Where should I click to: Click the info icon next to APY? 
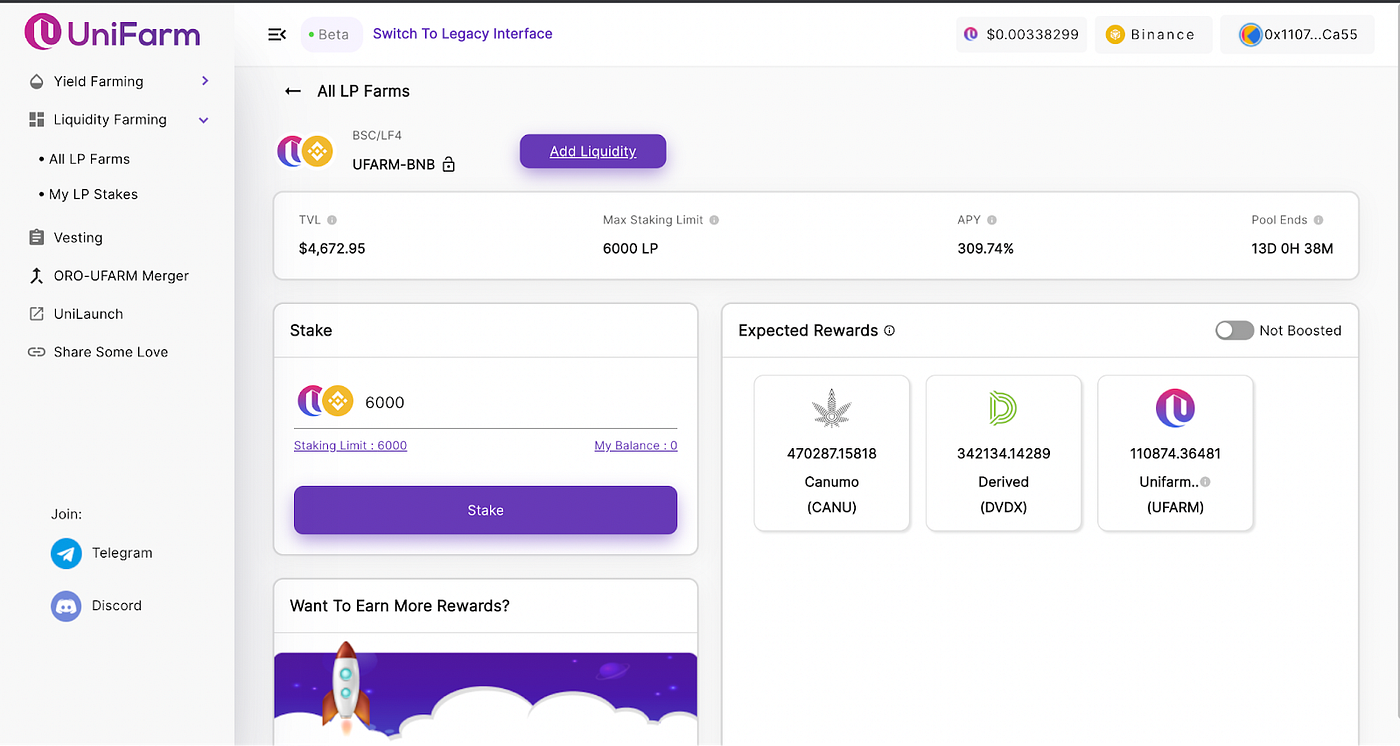(992, 220)
